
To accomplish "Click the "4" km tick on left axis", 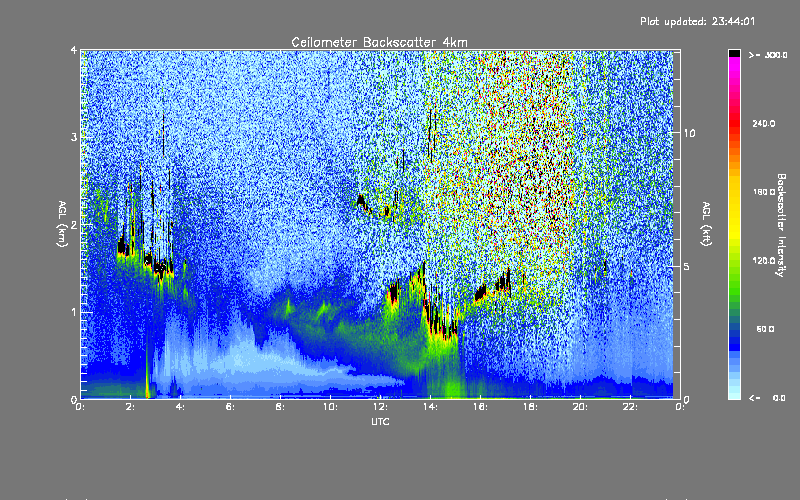I will click(74, 51).
